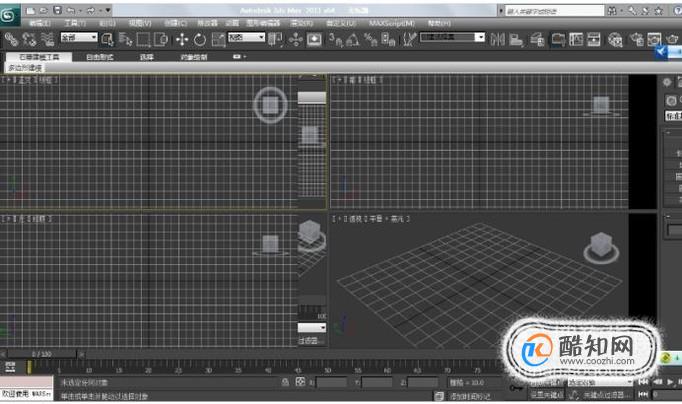This screenshot has width=682, height=404.
Task: Toggle the Window/Crossing selection icon
Action: click(x=161, y=40)
